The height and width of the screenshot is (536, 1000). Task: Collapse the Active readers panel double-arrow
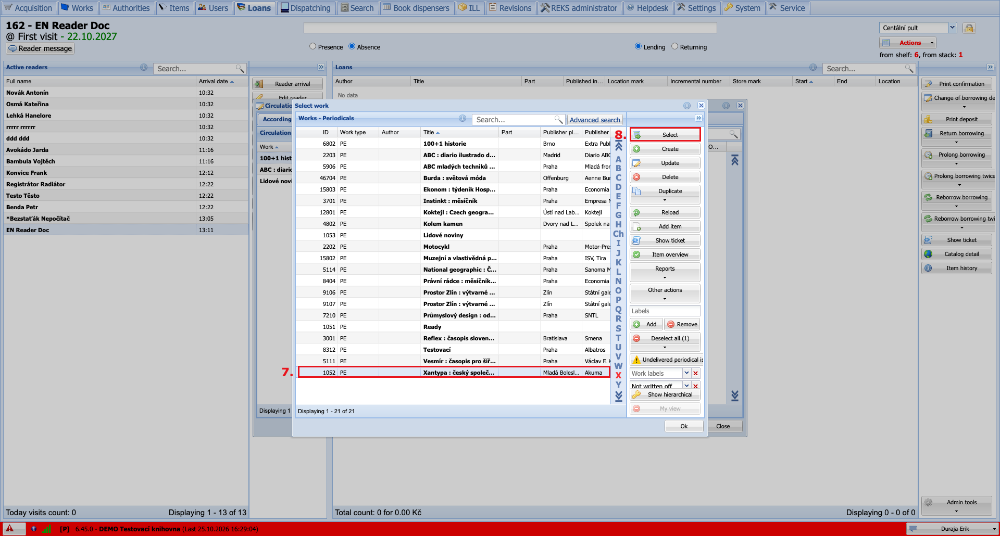pyautogui.click(x=321, y=67)
